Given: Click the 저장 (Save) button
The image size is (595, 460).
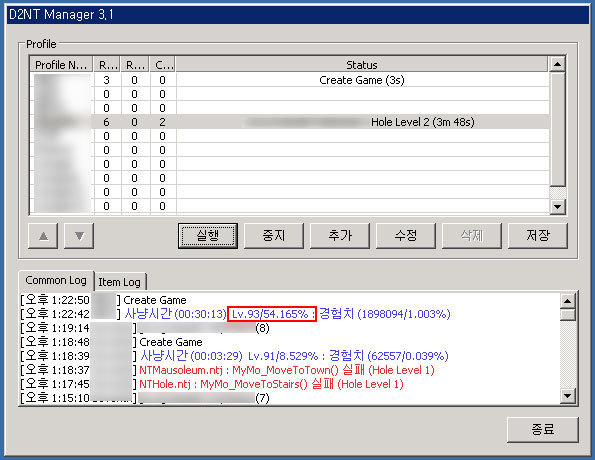Looking at the screenshot, I should (x=538, y=236).
